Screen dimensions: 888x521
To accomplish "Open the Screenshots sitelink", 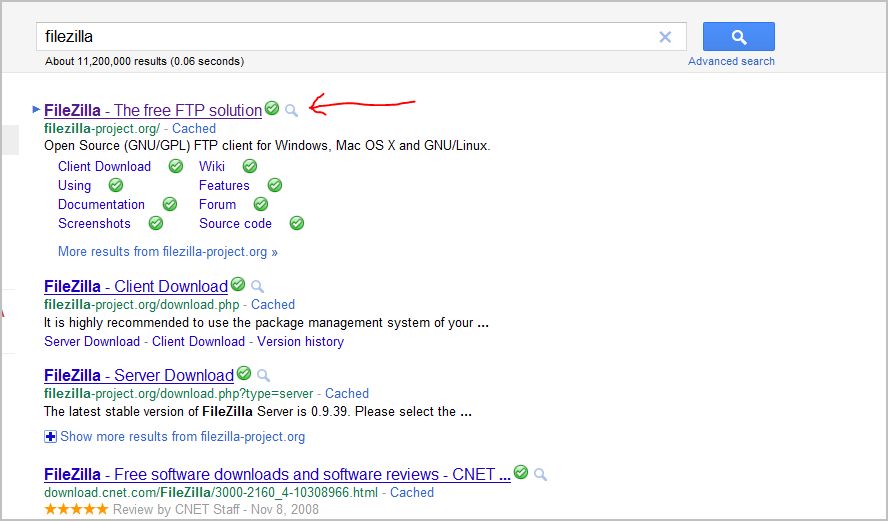I will tap(94, 223).
